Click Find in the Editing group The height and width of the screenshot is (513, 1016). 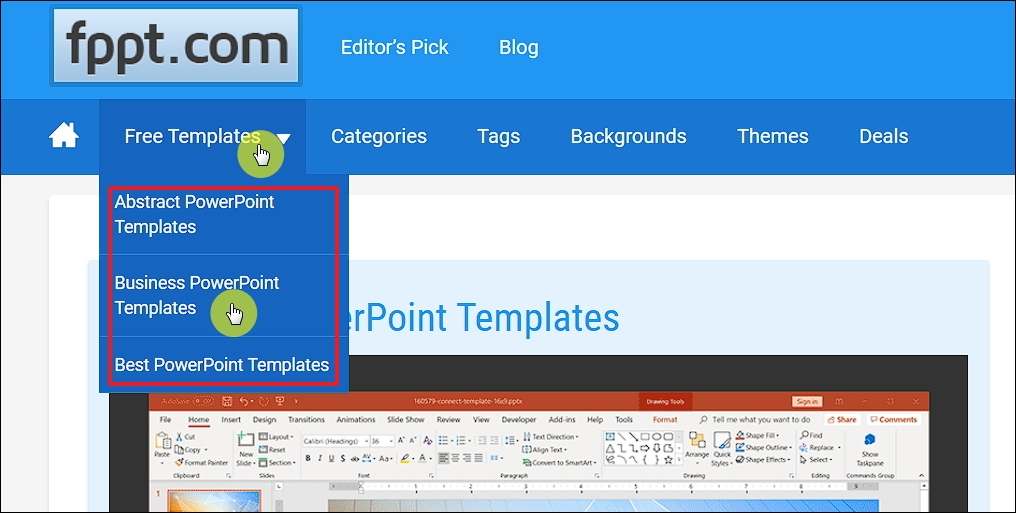811,435
